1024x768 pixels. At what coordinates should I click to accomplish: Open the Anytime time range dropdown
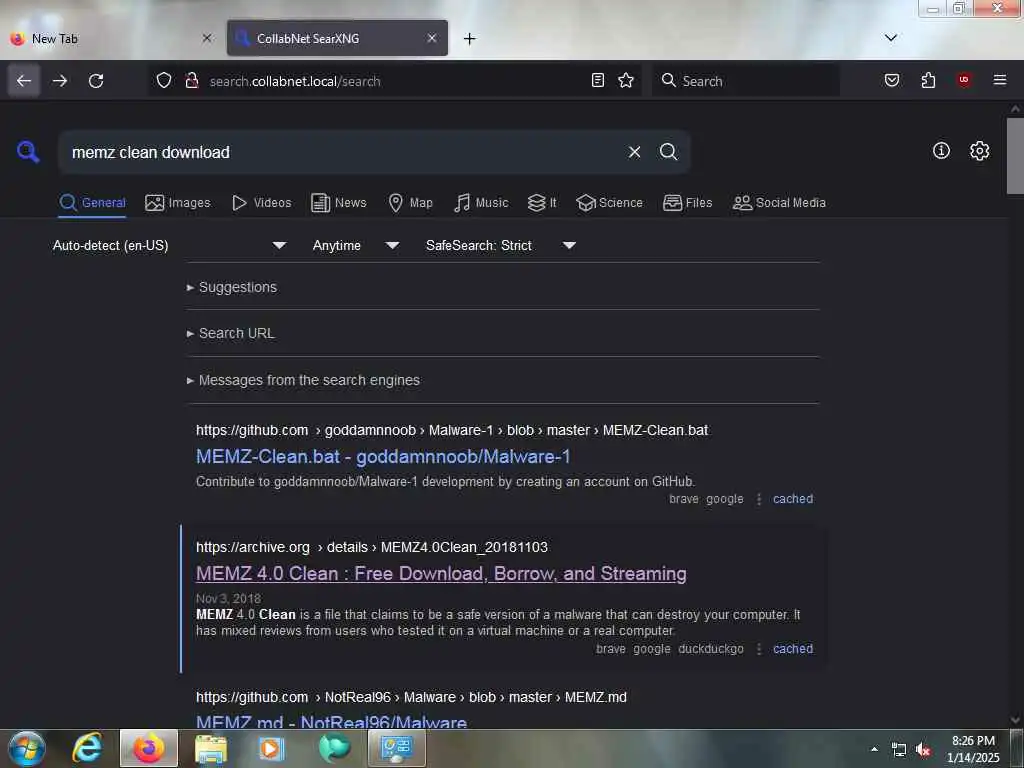click(x=356, y=246)
